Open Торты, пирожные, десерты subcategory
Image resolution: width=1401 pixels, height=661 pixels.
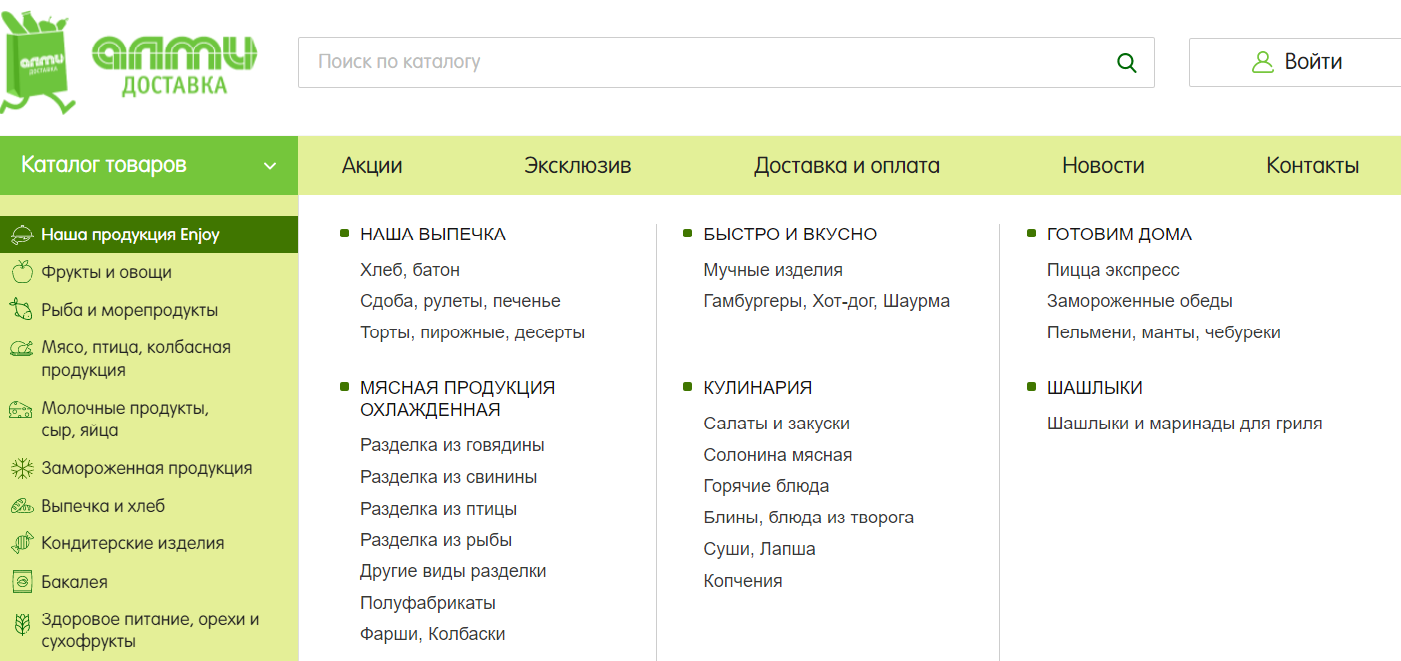click(x=472, y=332)
